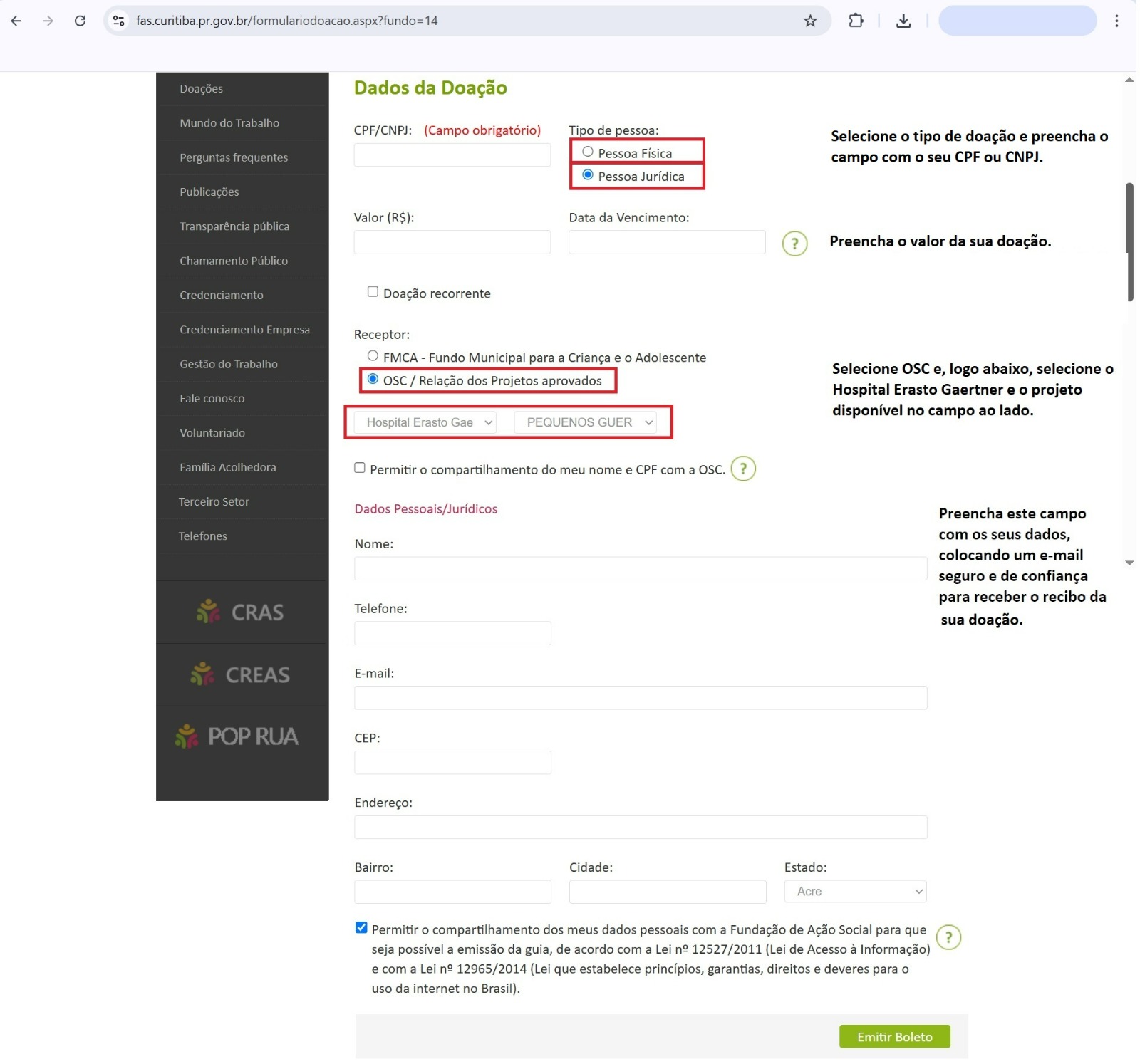This screenshot has height=1064, width=1140.
Task: Expand the Estado dropdown showing Acre
Action: click(x=855, y=892)
